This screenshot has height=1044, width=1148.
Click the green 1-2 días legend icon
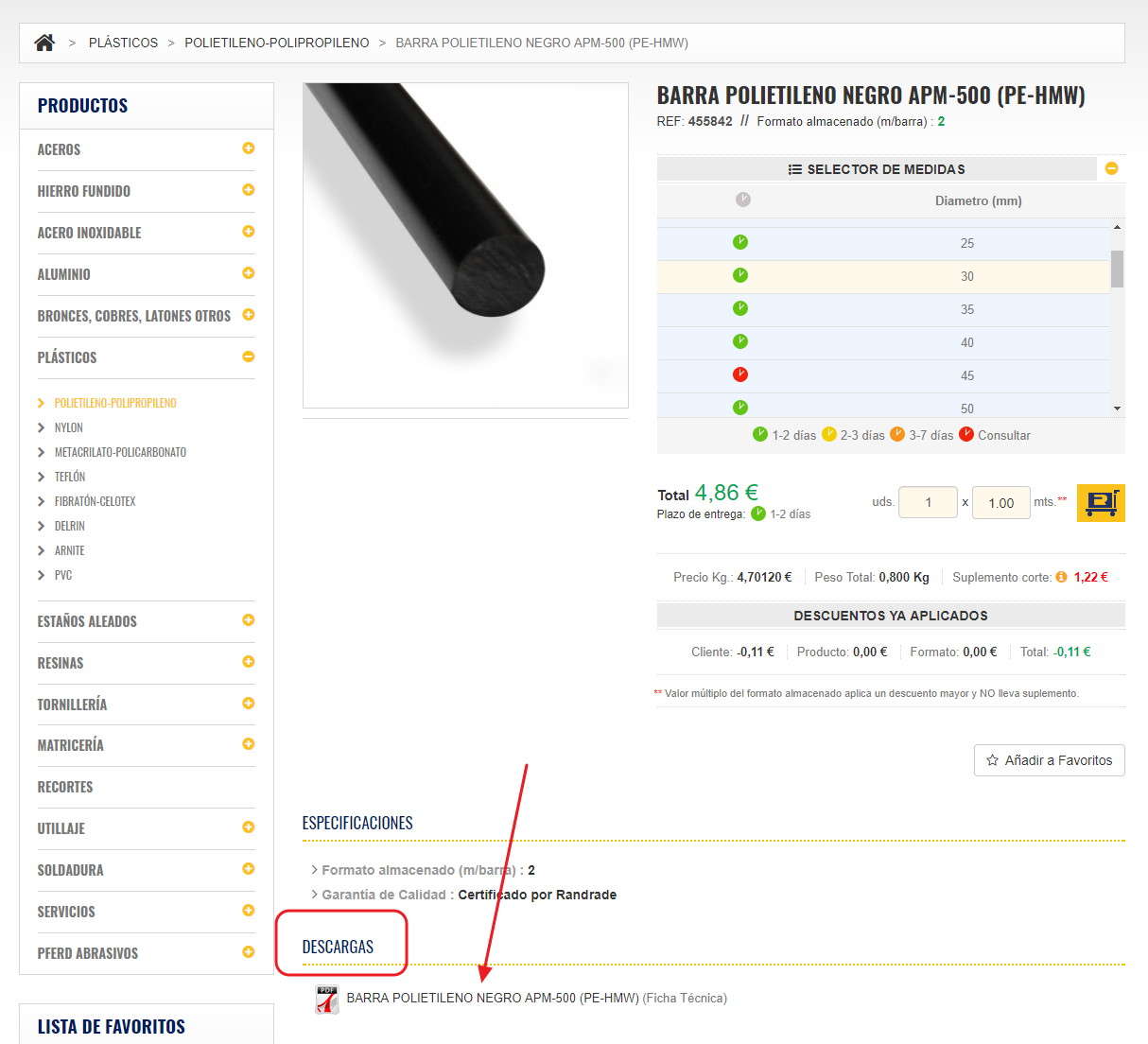(760, 434)
